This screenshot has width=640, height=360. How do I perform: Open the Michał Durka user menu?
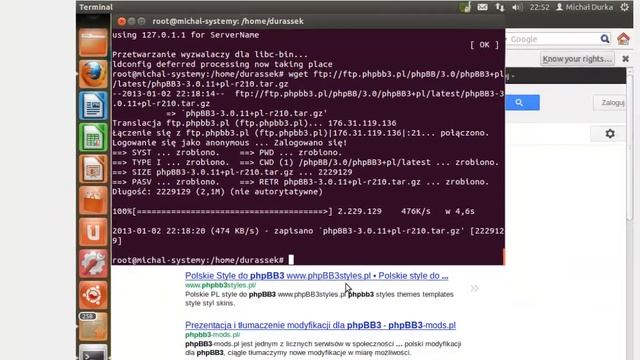584,7
